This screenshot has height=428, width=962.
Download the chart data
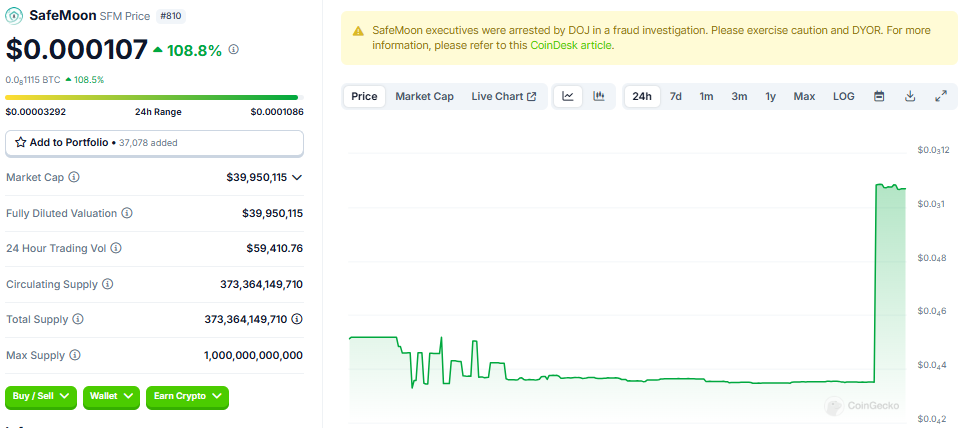(x=910, y=96)
